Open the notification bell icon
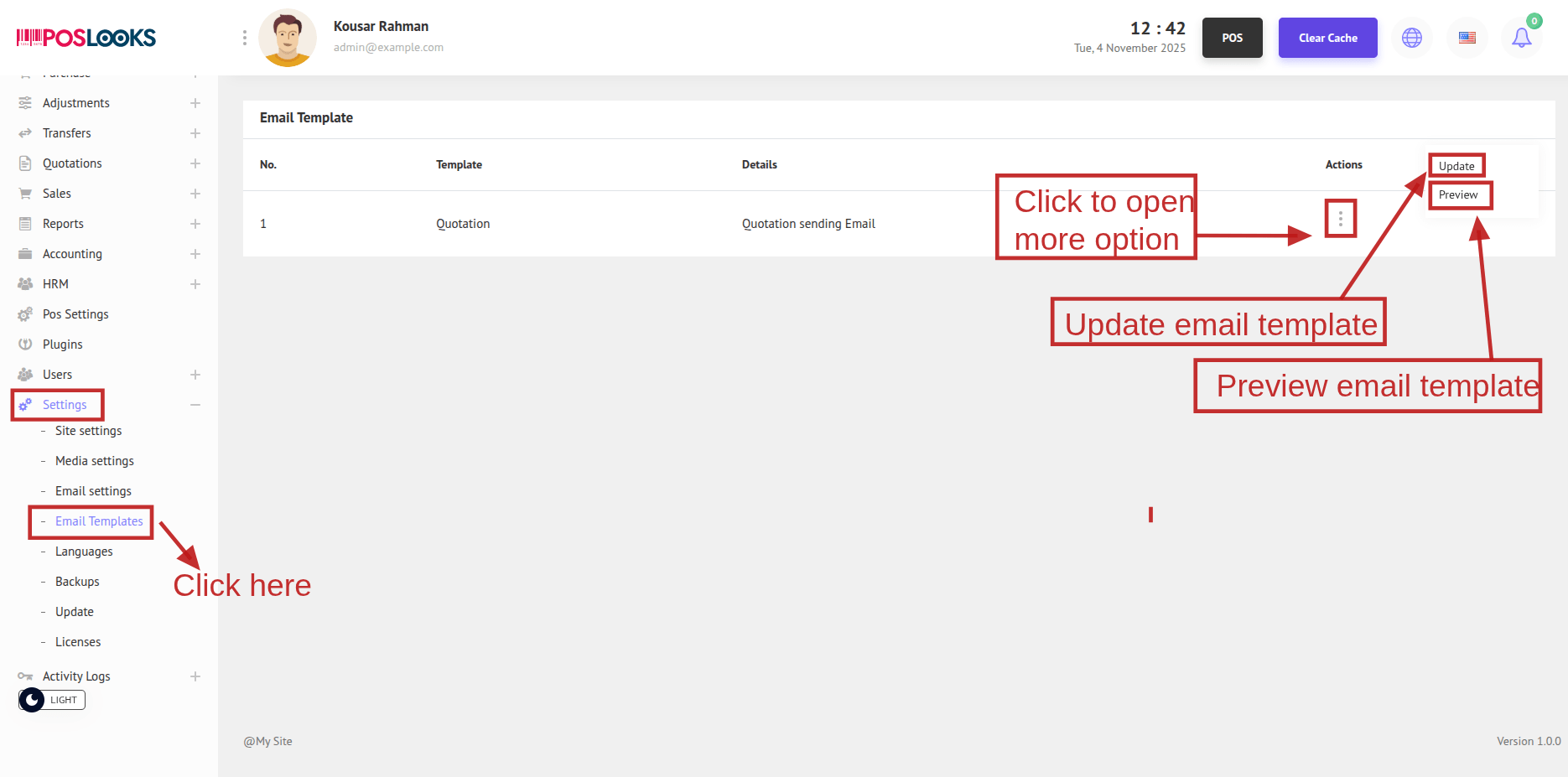Viewport: 1568px width, 777px height. pyautogui.click(x=1521, y=38)
